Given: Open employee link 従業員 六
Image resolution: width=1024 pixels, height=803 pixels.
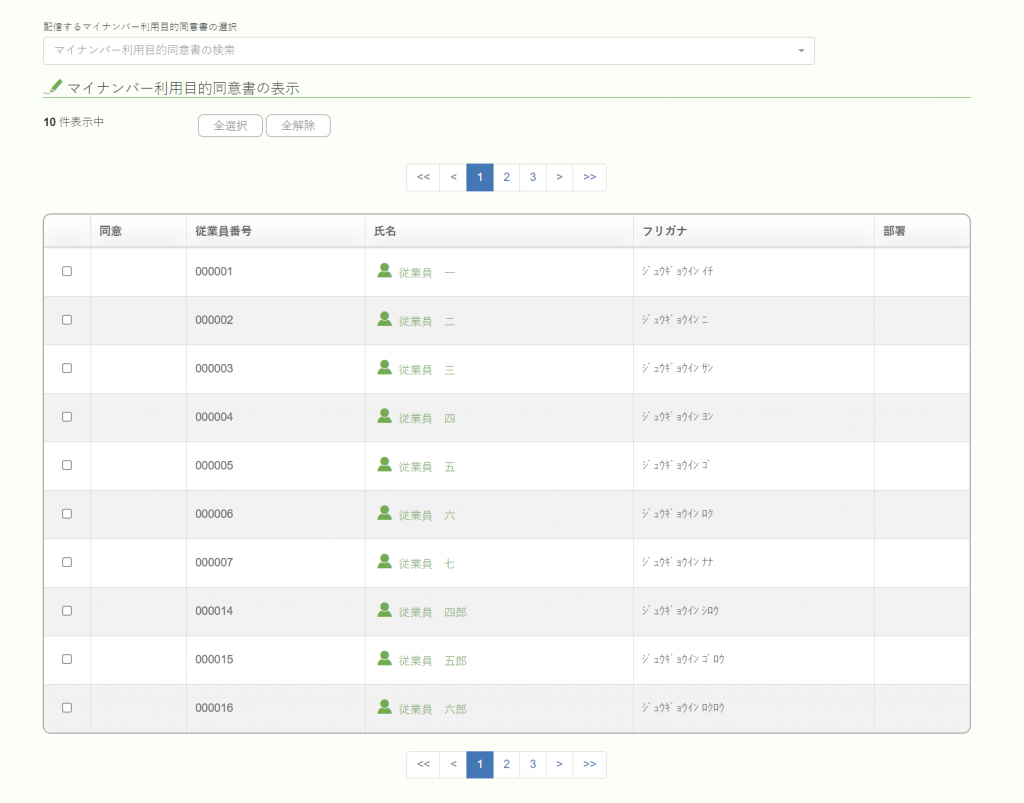Looking at the screenshot, I should 427,515.
